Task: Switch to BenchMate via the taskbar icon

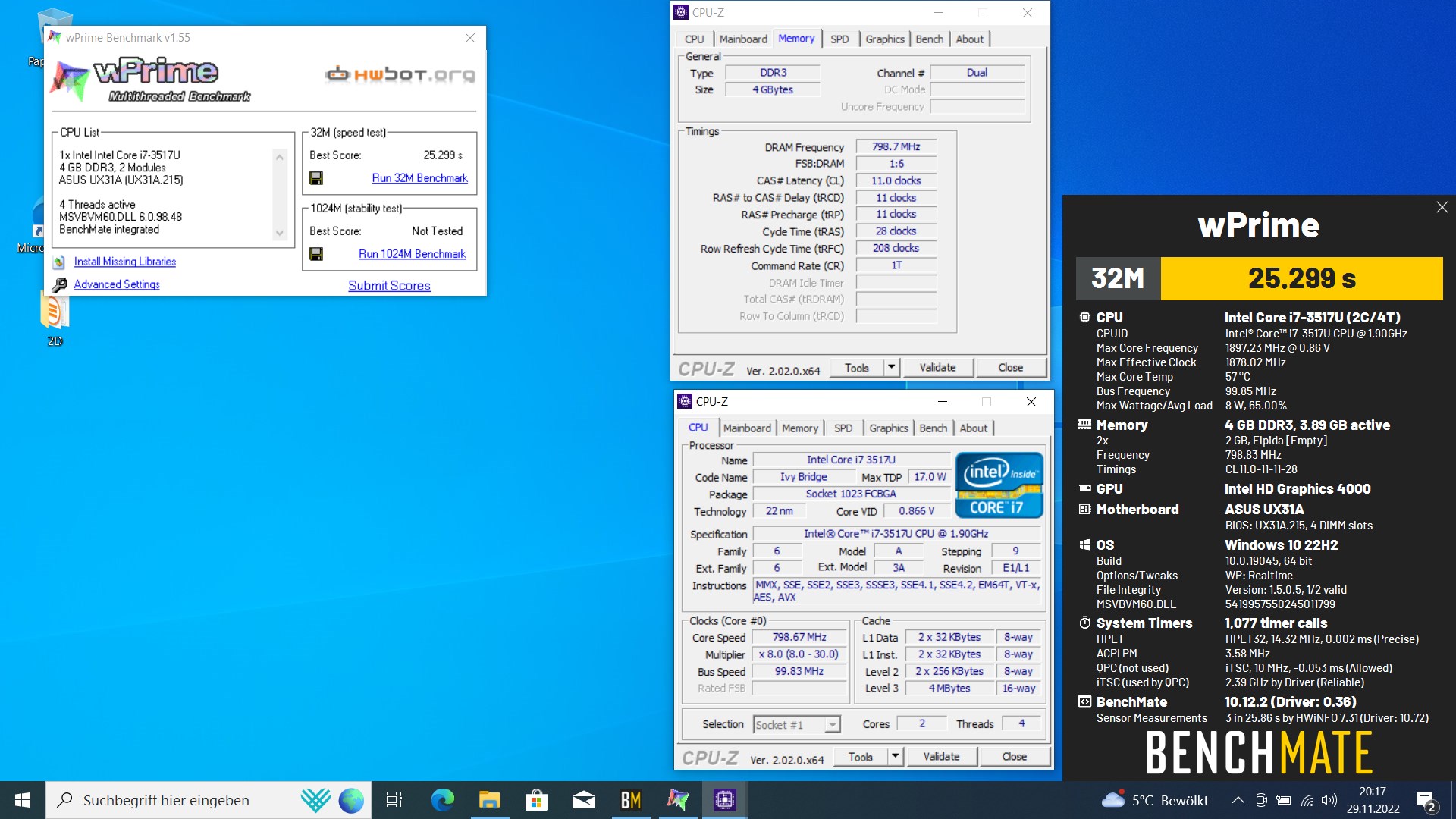Action: 631,800
